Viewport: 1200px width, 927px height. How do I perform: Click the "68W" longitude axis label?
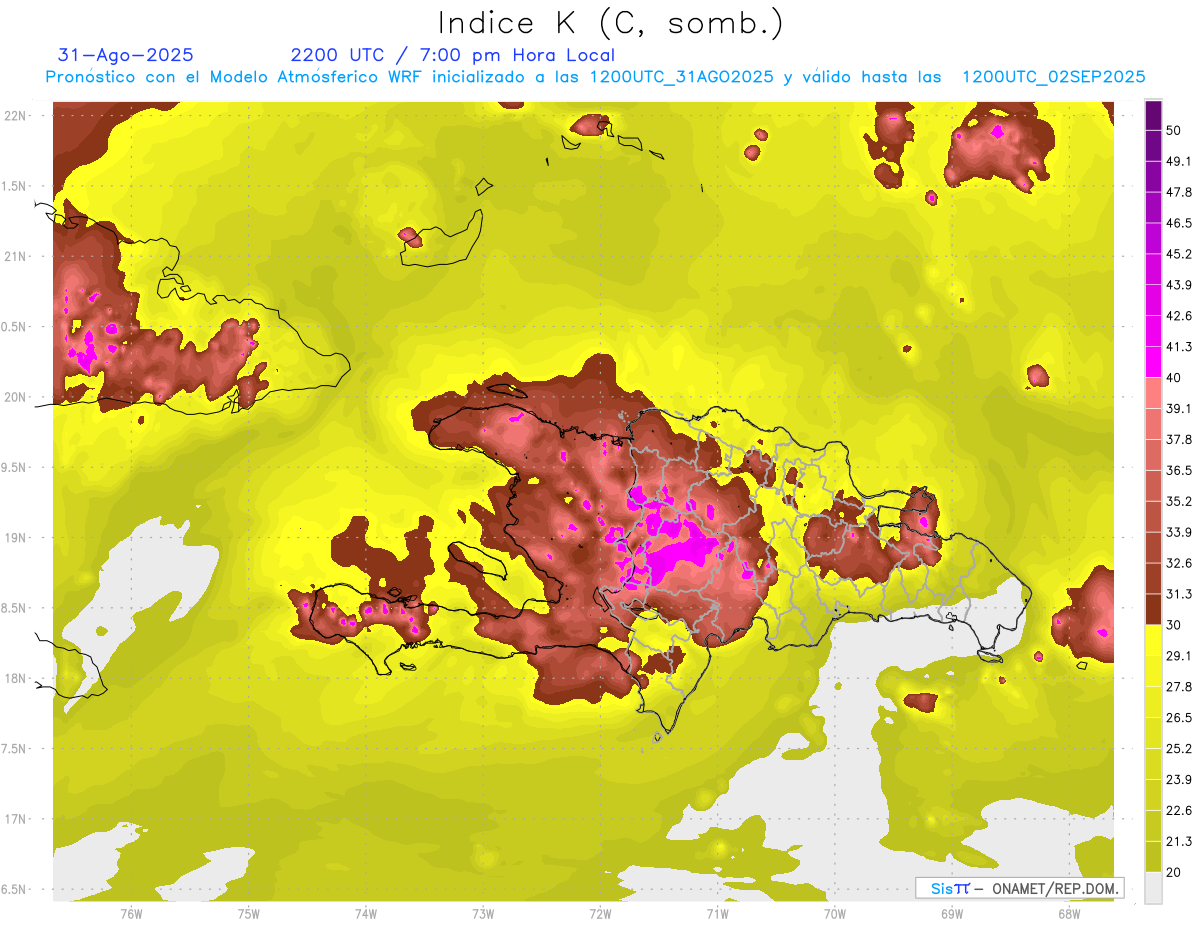[x=1069, y=914]
